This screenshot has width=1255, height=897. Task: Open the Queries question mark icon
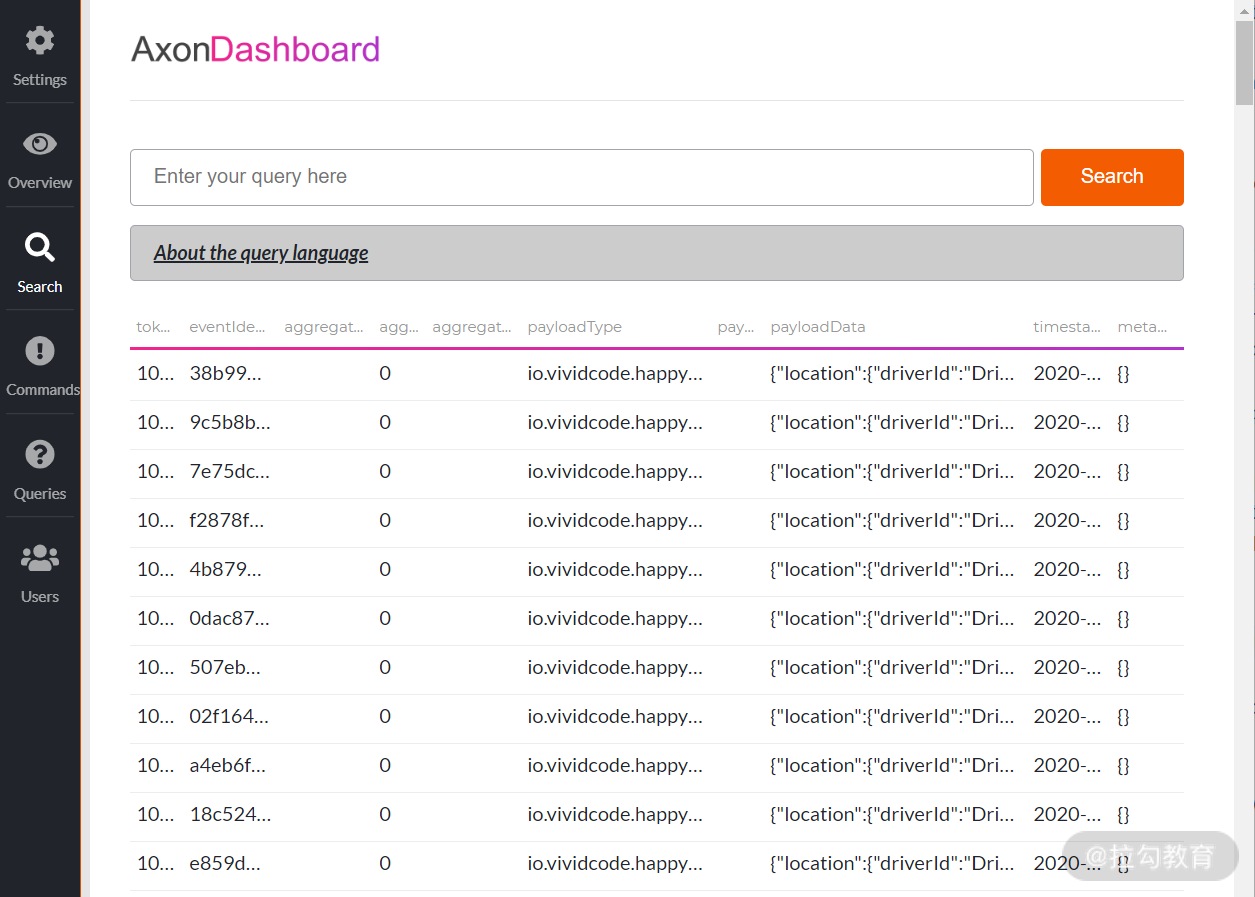(x=40, y=454)
